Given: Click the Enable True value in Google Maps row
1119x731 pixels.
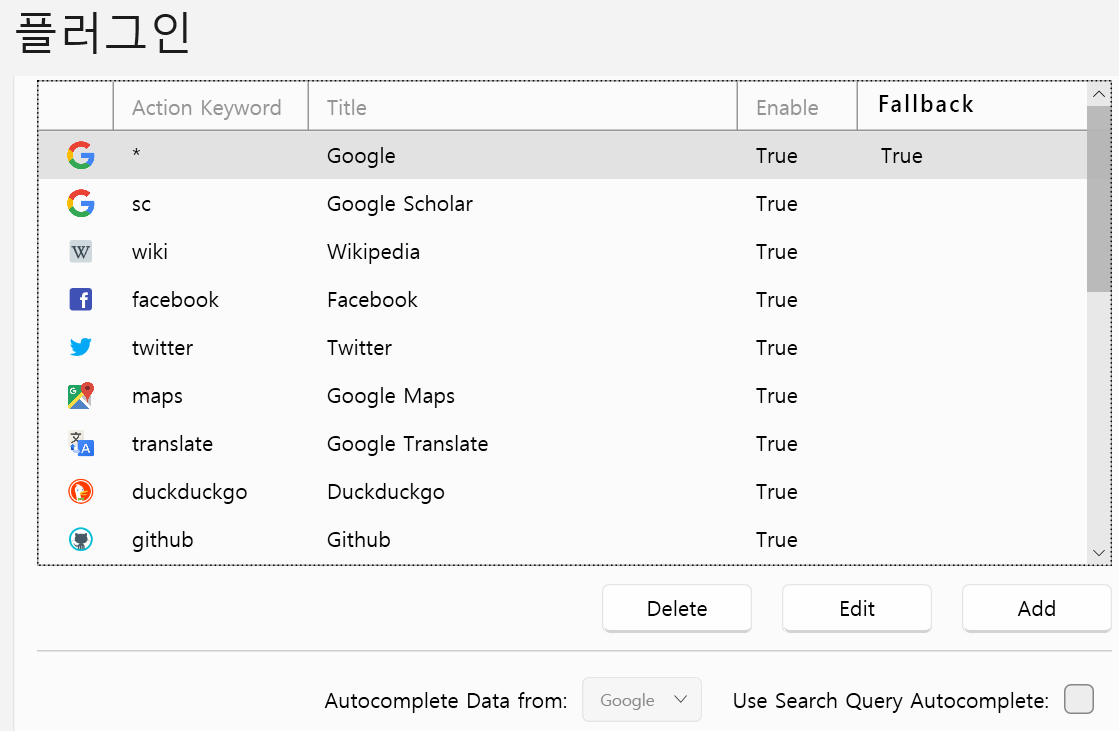Looking at the screenshot, I should pyautogui.click(x=776, y=395).
